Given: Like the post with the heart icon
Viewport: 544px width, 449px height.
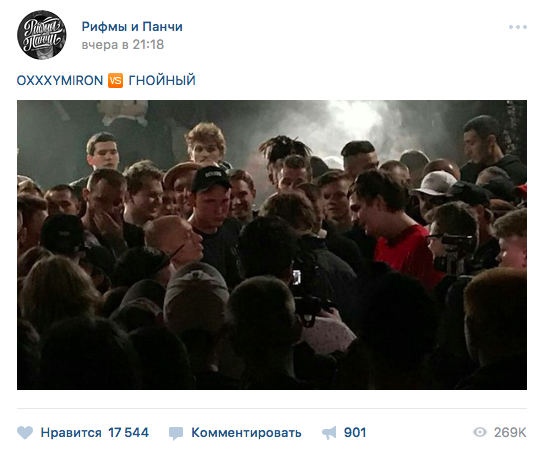Looking at the screenshot, I should pyautogui.click(x=25, y=433).
